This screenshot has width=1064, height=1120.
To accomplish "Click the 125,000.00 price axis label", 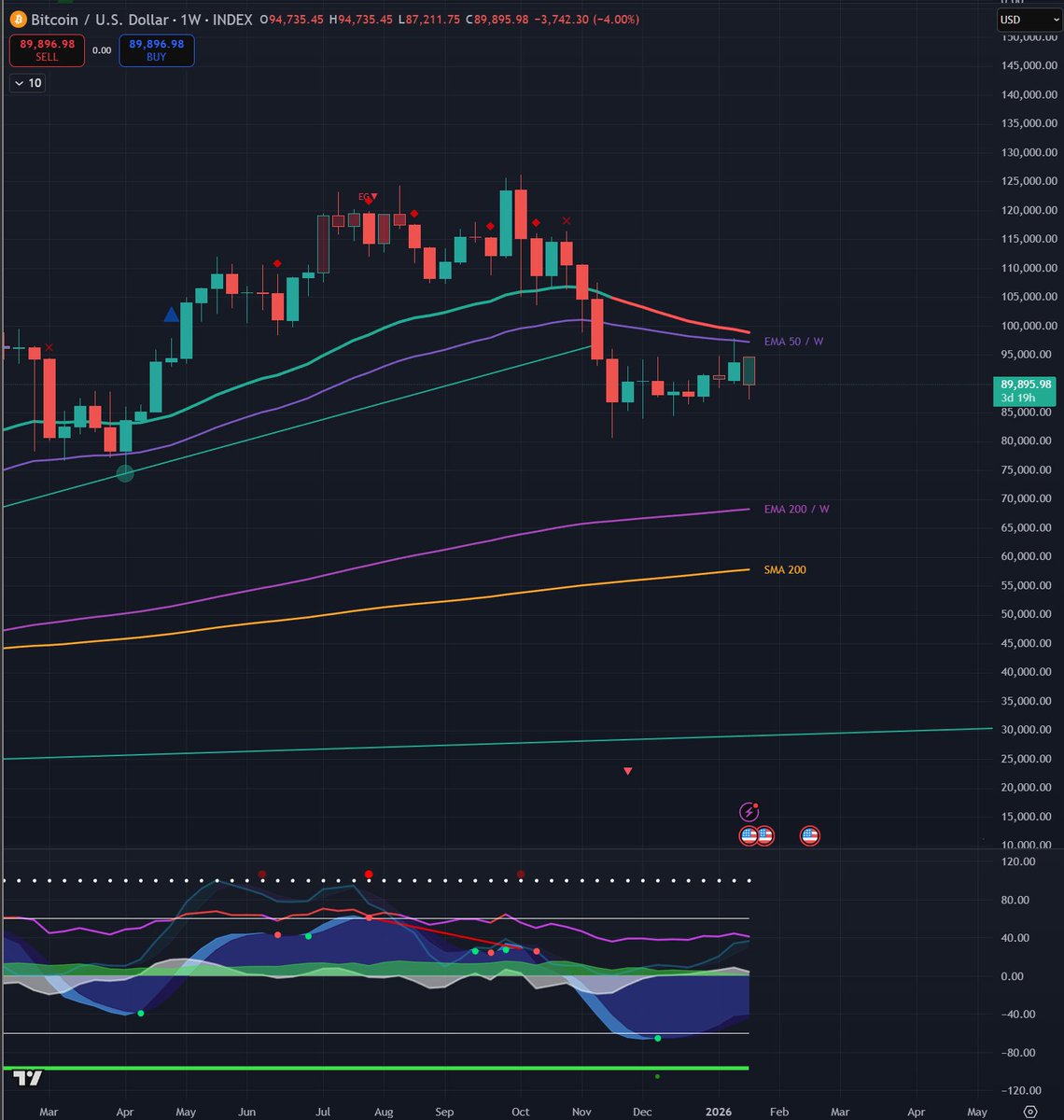I will [x=1028, y=181].
